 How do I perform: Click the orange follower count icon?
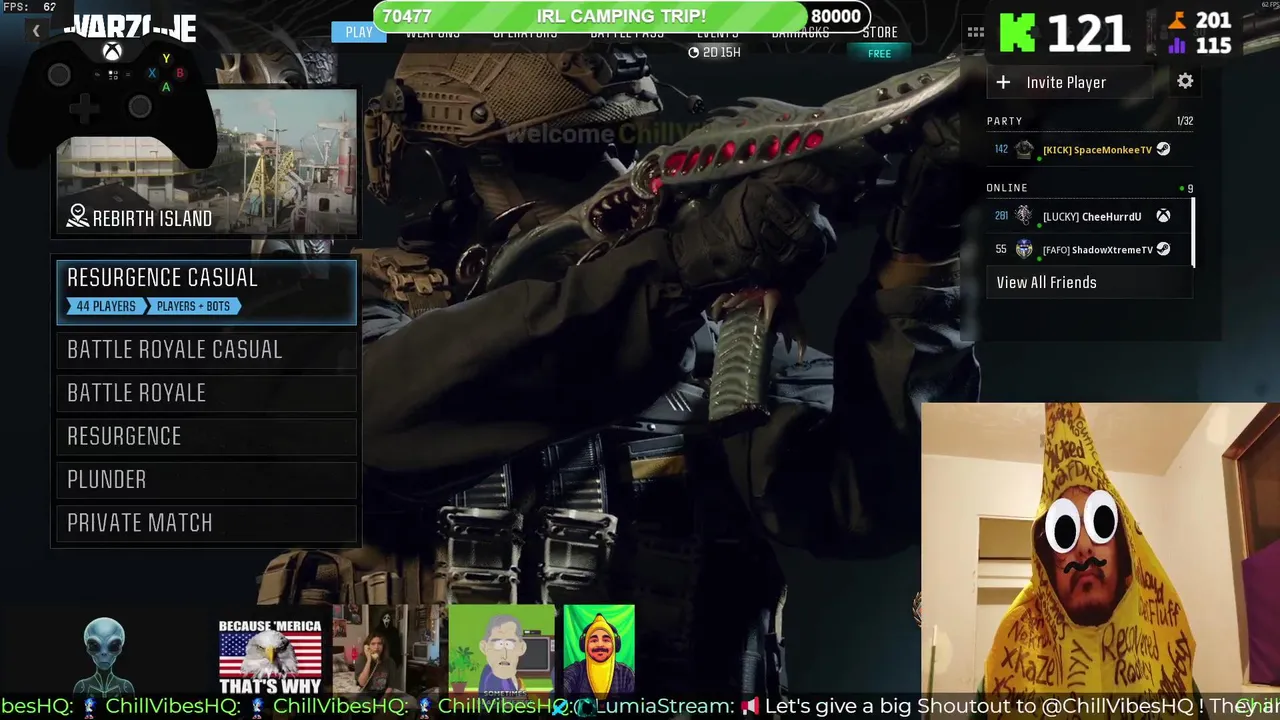tap(1177, 20)
